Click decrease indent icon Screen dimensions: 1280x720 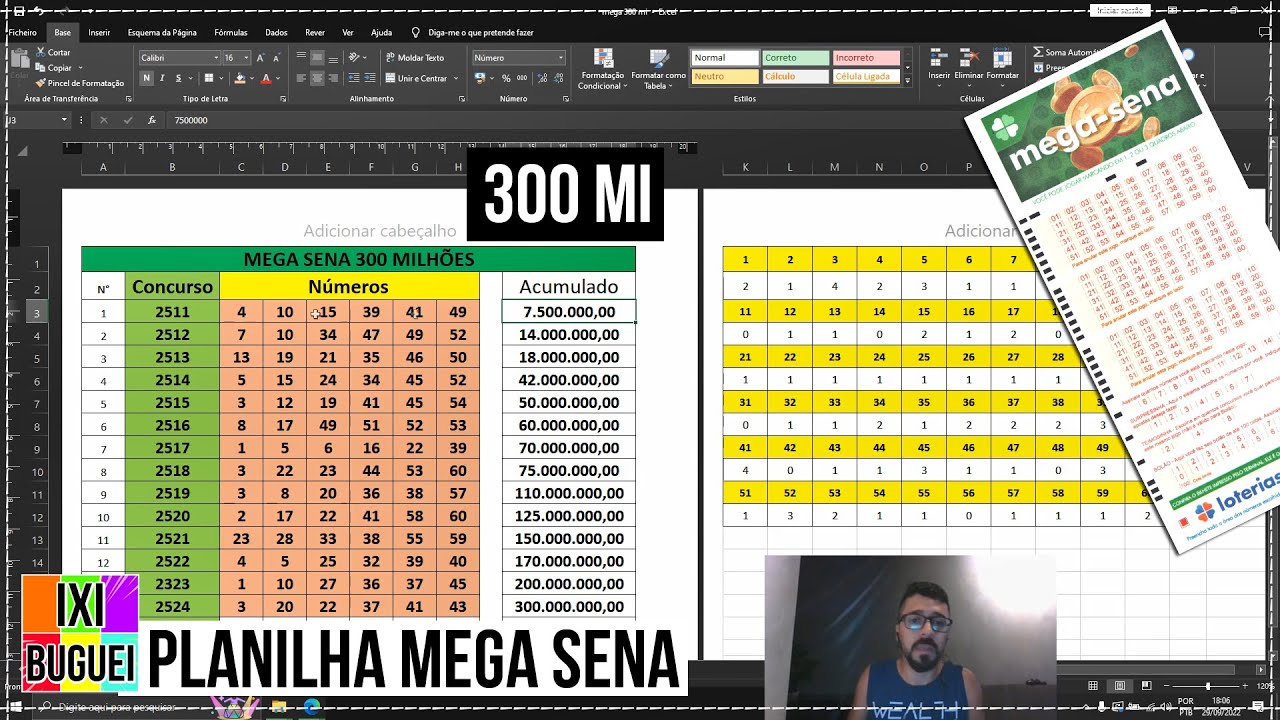[x=354, y=78]
